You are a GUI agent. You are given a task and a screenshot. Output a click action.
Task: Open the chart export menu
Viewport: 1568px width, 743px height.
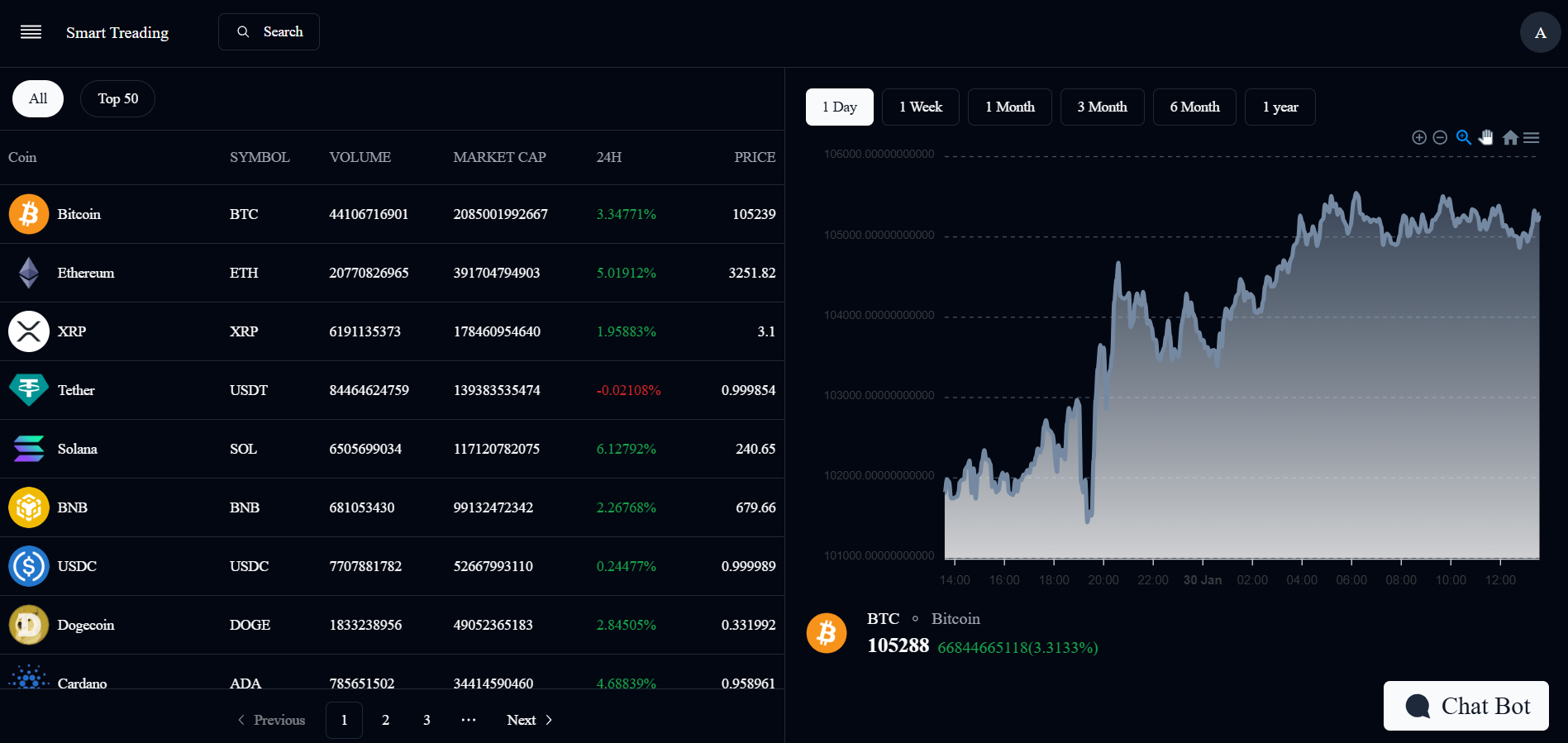click(1532, 137)
